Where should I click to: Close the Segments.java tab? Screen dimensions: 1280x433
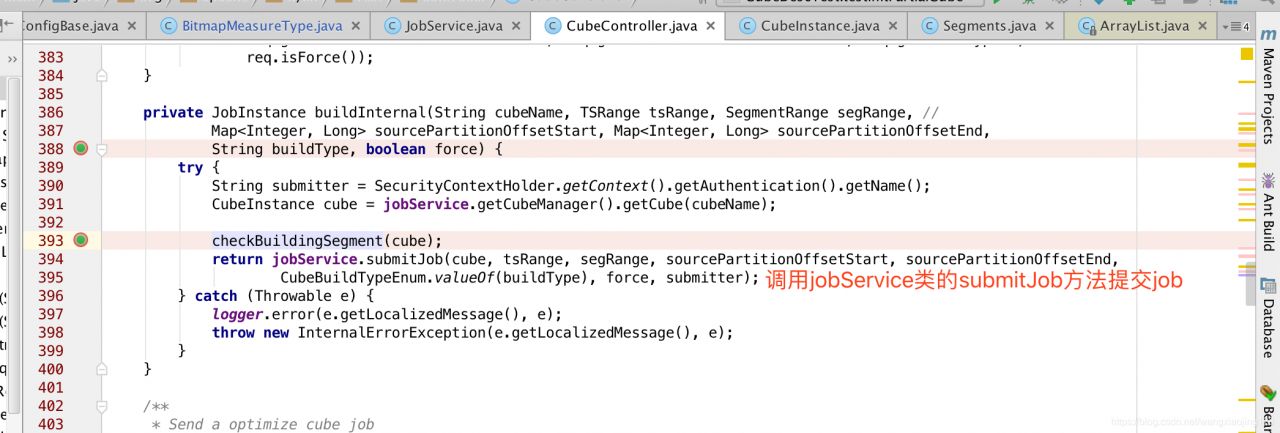(x=1050, y=27)
